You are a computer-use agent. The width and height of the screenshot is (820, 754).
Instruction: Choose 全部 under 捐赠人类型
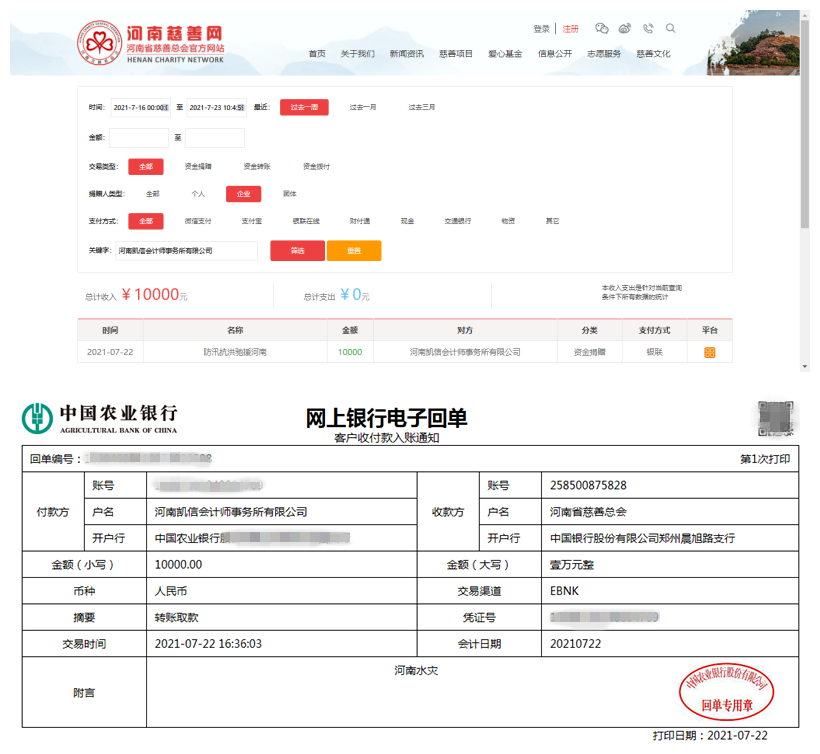tap(153, 194)
